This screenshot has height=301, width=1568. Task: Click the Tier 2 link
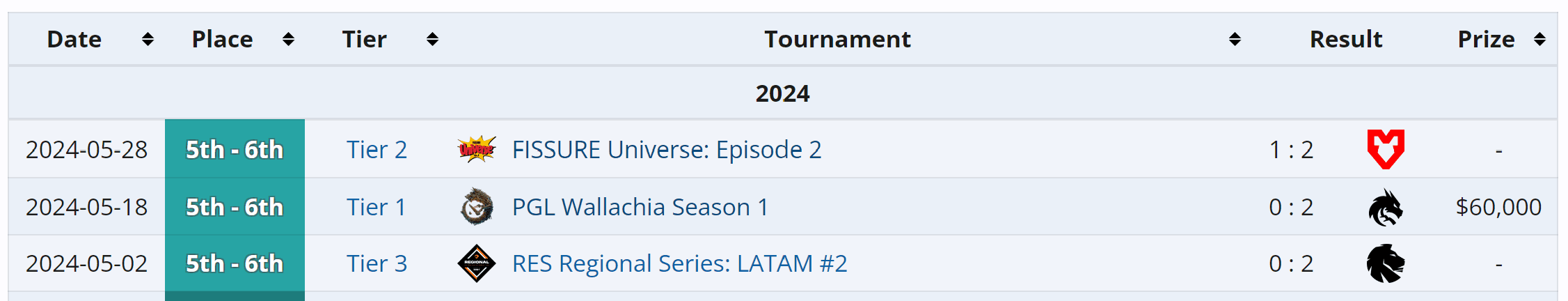point(377,150)
